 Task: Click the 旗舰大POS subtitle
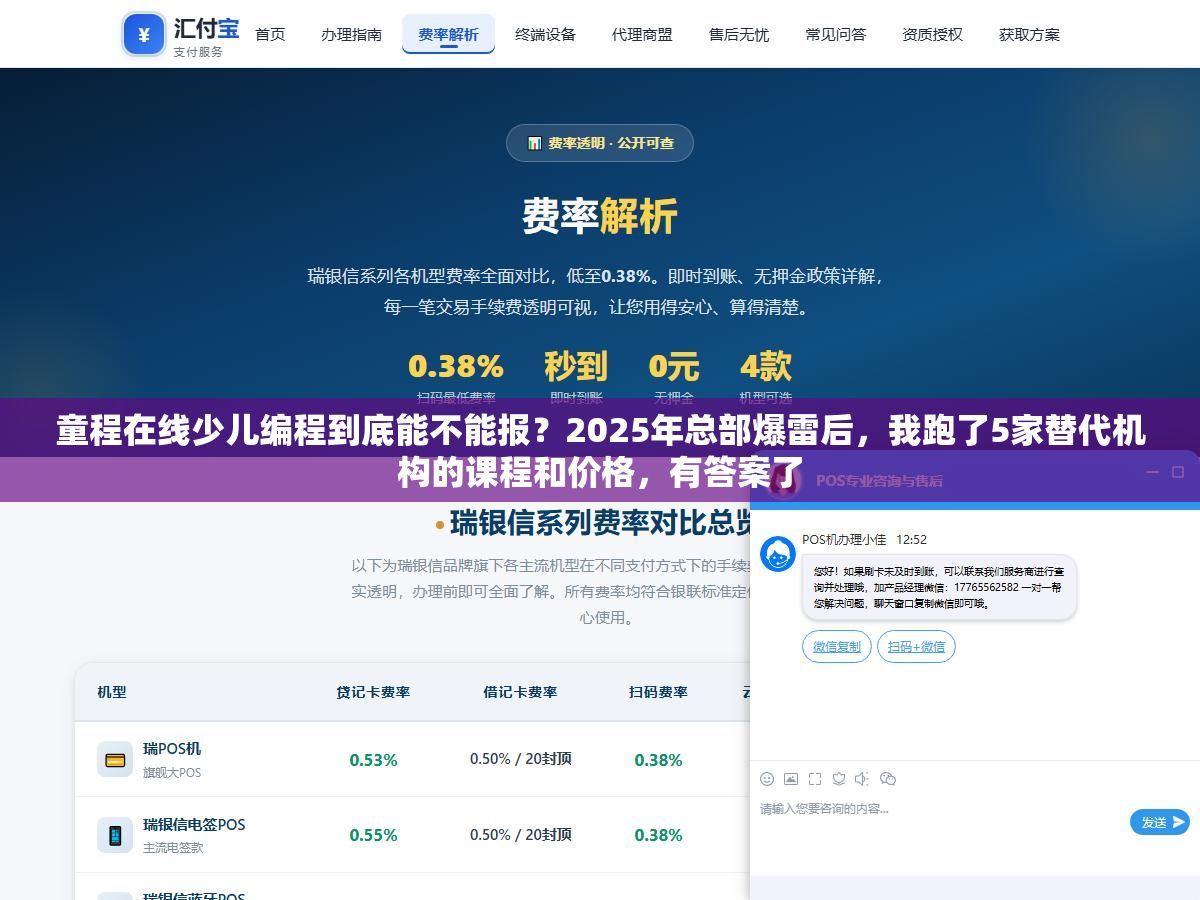click(172, 772)
